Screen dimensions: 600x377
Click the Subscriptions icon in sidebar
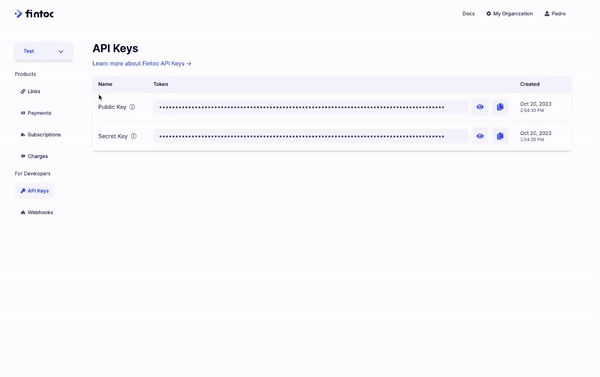[x=23, y=135]
